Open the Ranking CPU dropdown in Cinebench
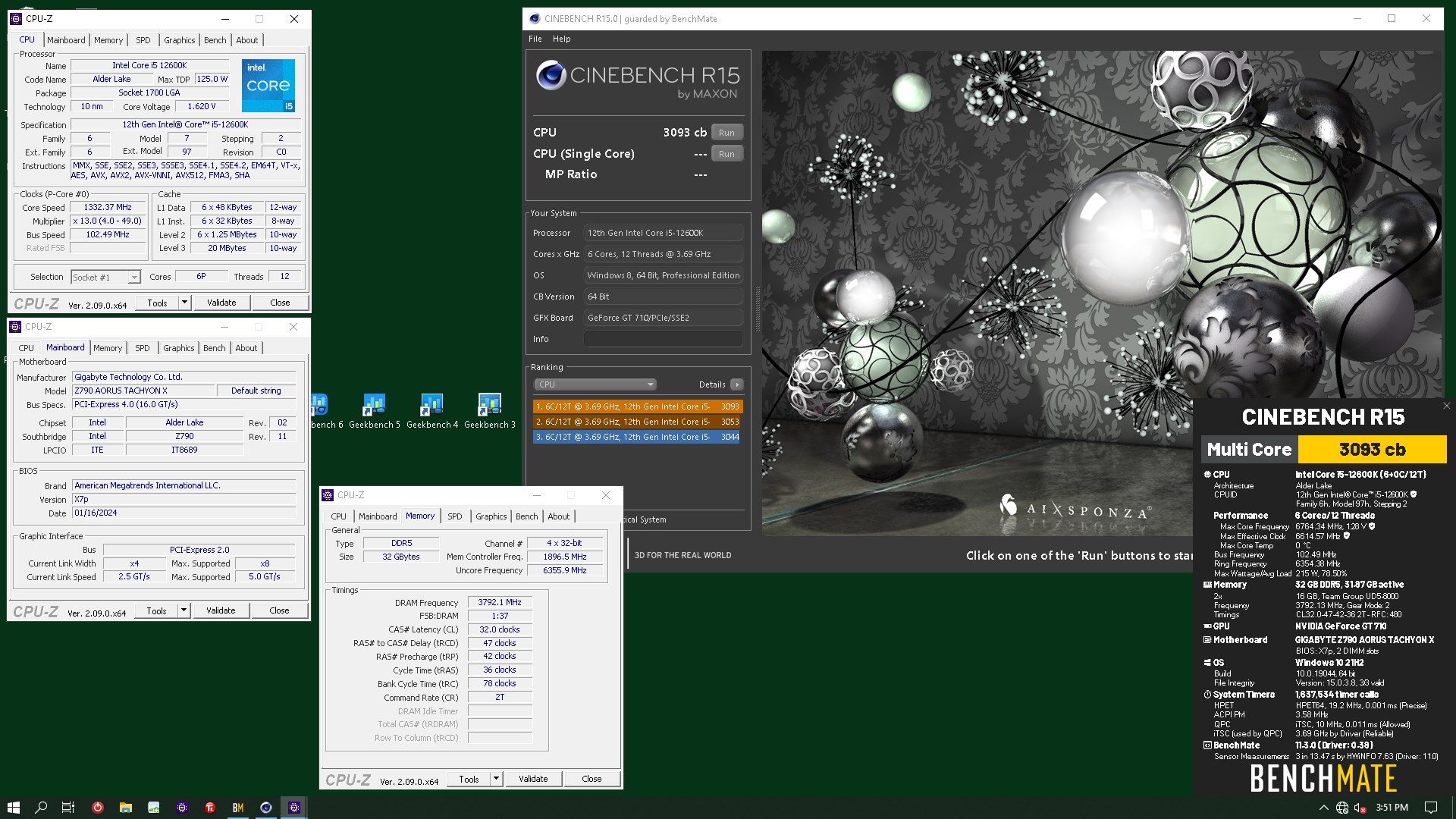 point(595,384)
